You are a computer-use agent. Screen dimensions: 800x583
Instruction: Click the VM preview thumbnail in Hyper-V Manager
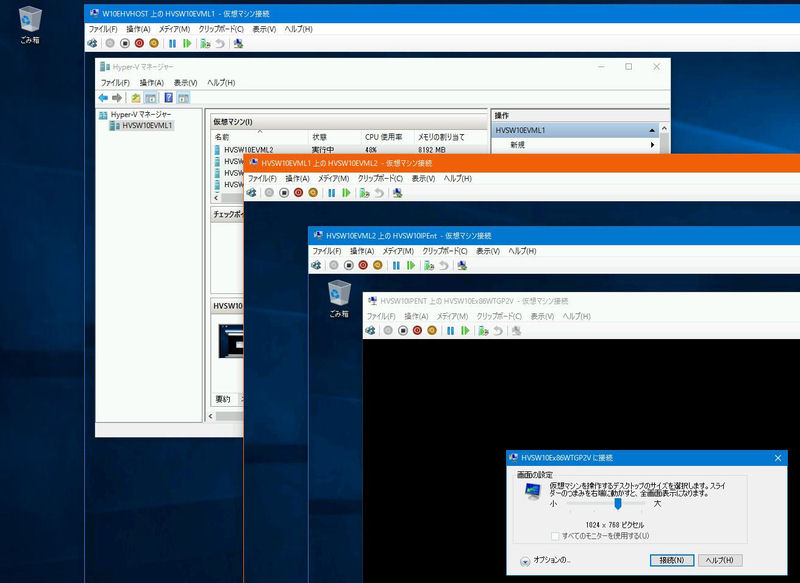pyautogui.click(x=231, y=341)
